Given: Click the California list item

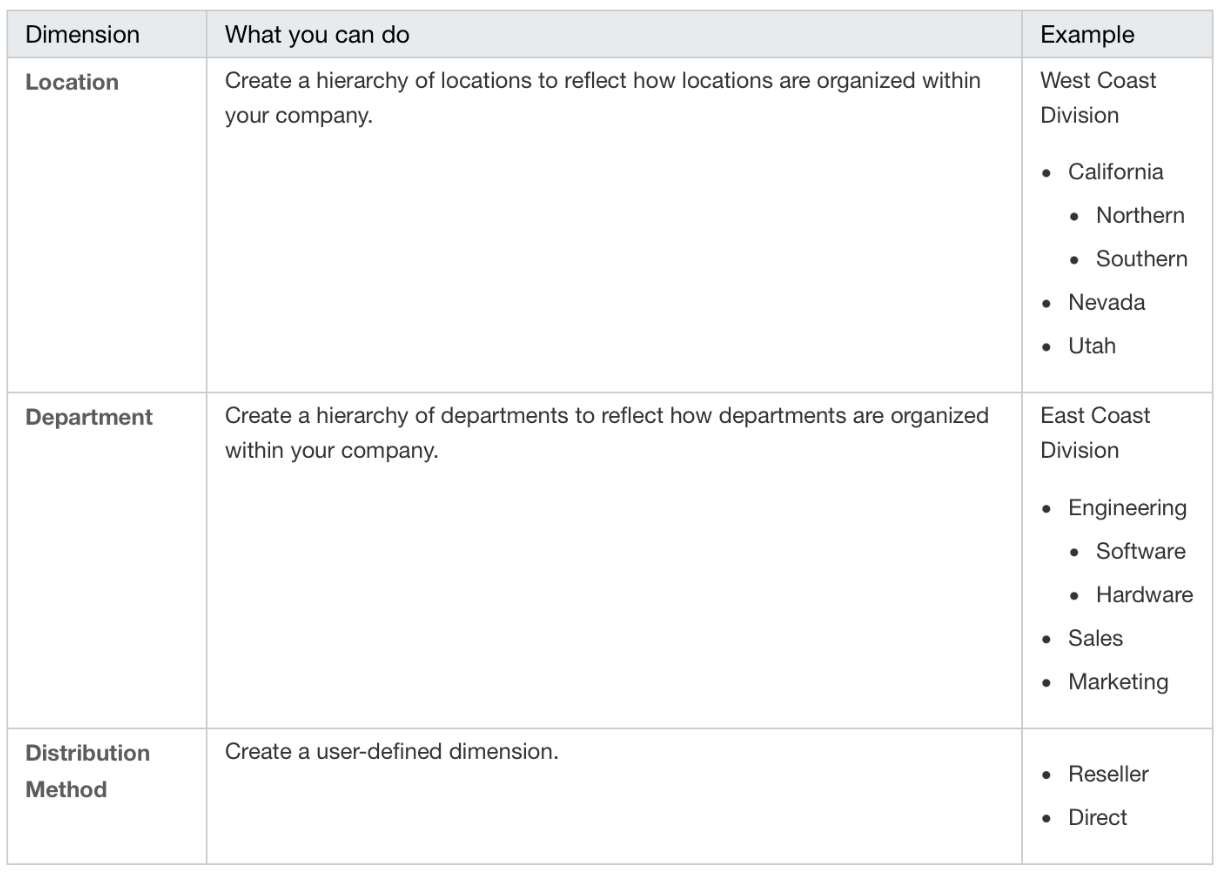Looking at the screenshot, I should (1116, 172).
